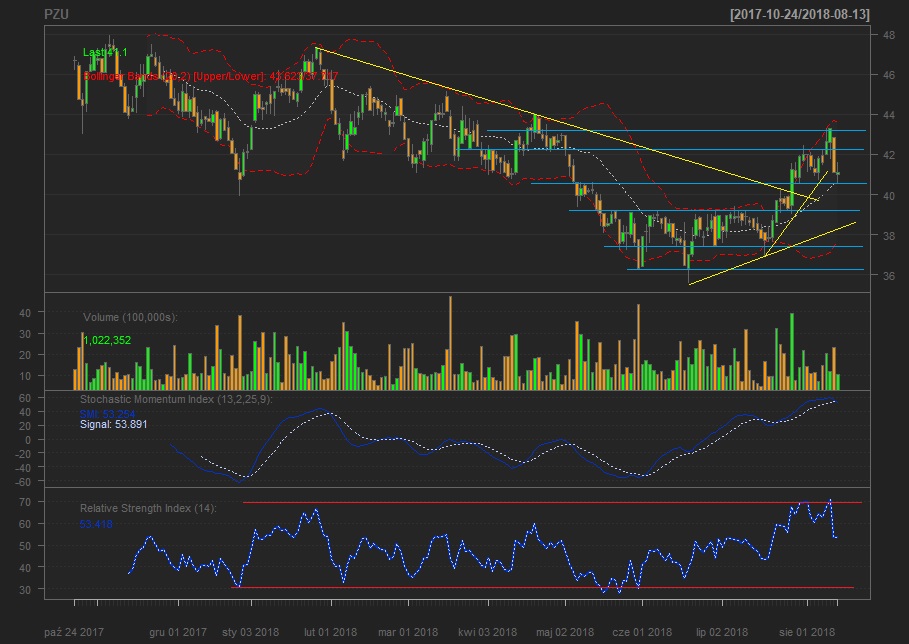The height and width of the screenshot is (644, 909).
Task: Click the tall green volume bar before sie 2018
Action: pyautogui.click(x=792, y=351)
